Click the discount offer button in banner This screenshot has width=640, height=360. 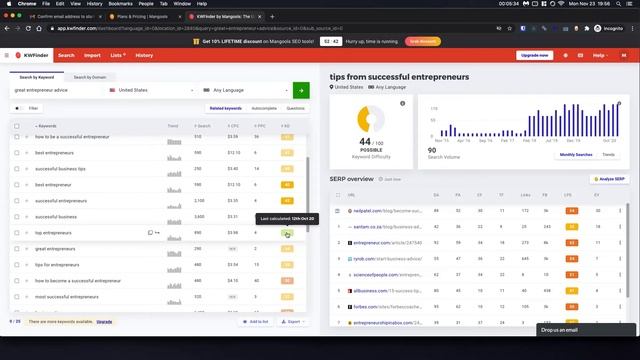point(423,41)
